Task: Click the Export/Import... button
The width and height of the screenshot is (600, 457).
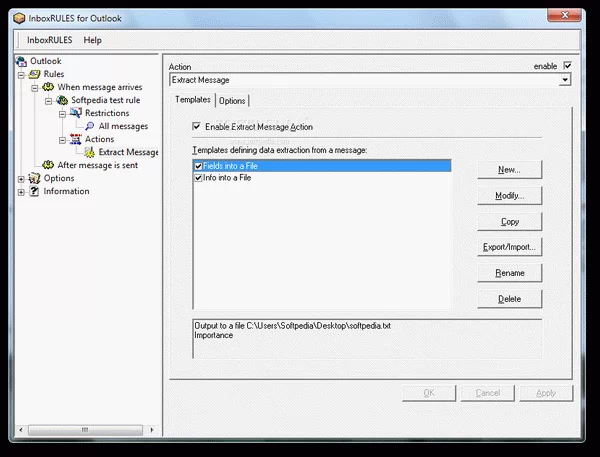Action: coord(509,247)
